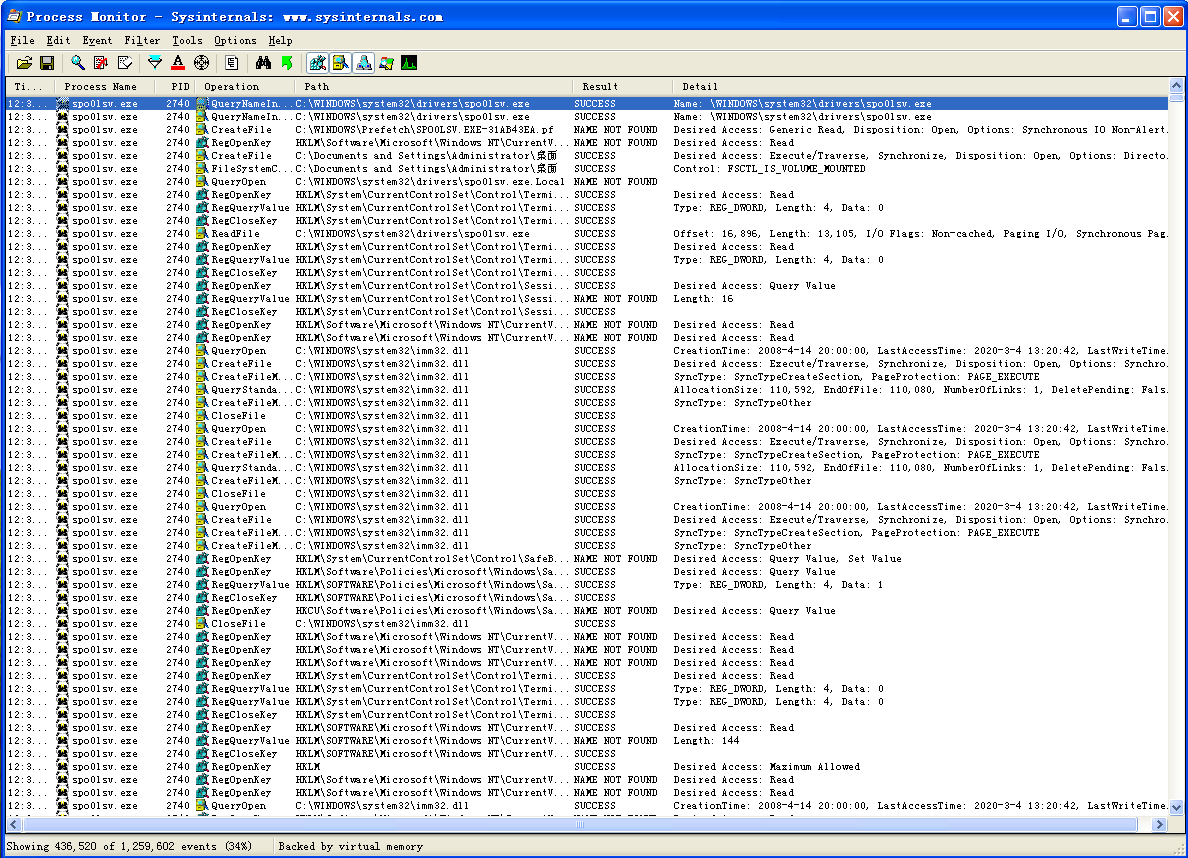1188x858 pixels.
Task: Click the Result column header
Action: [x=623, y=86]
